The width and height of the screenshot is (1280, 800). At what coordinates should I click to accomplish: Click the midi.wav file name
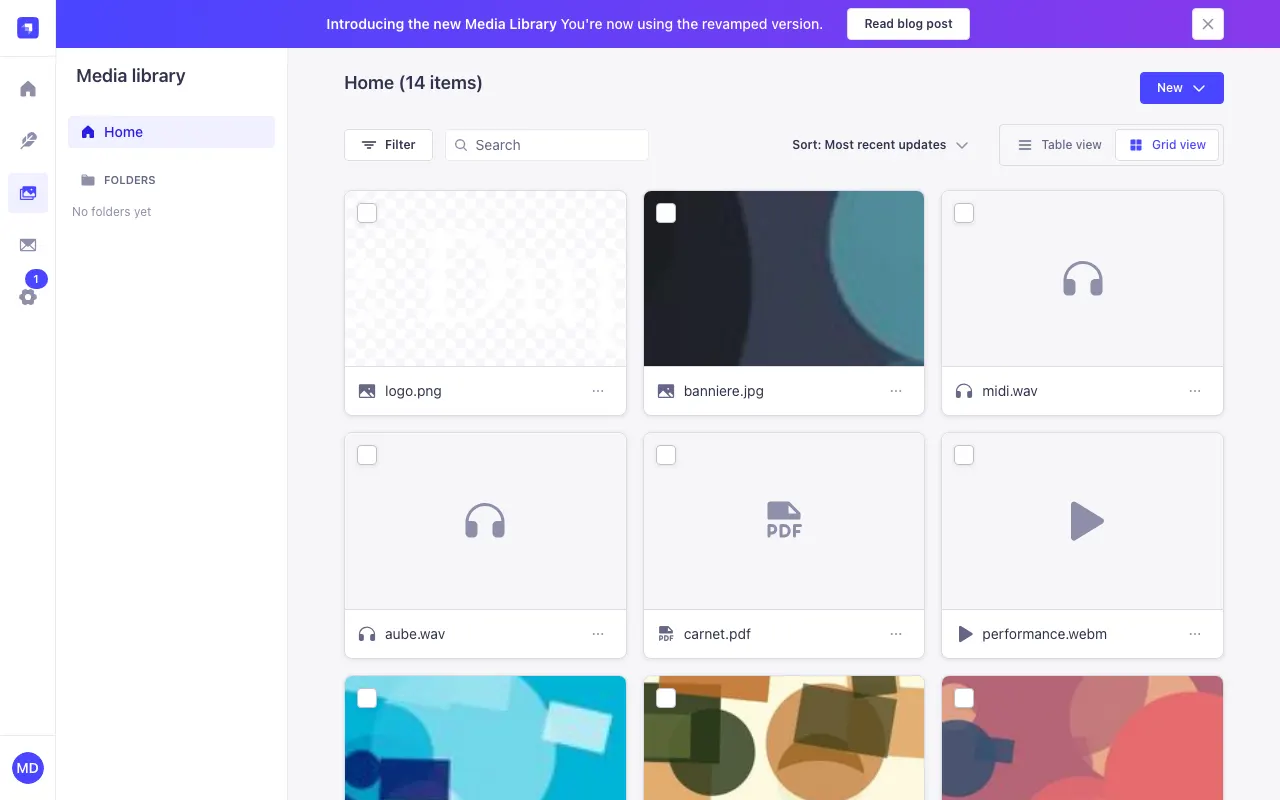[1010, 391]
